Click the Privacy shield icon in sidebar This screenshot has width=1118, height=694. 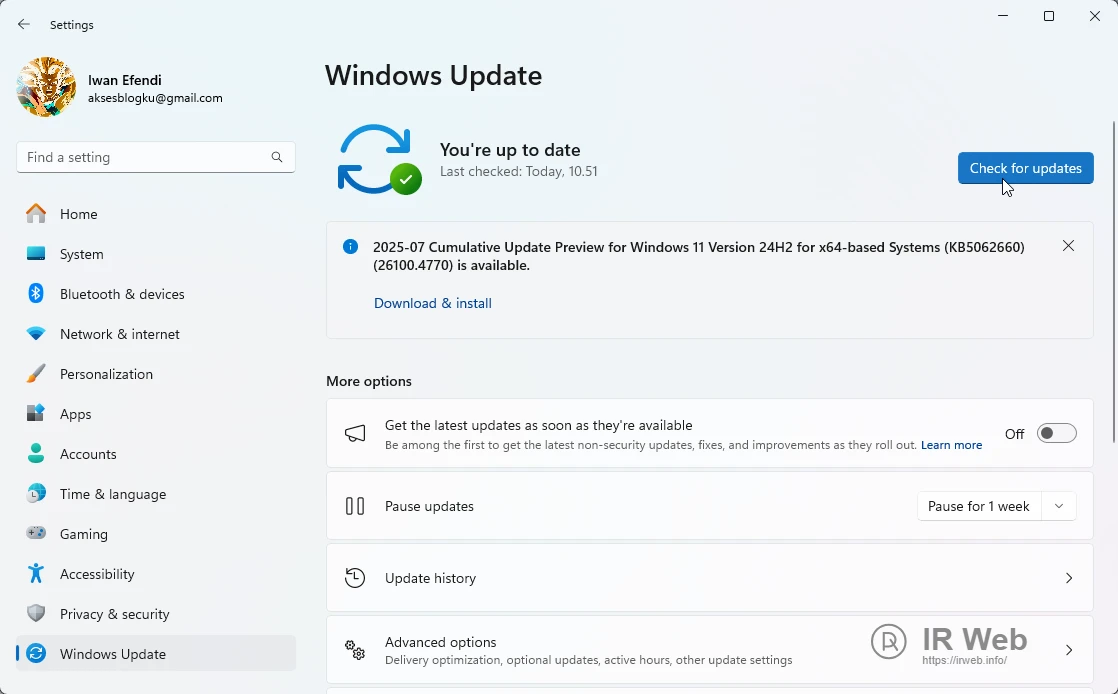36,613
